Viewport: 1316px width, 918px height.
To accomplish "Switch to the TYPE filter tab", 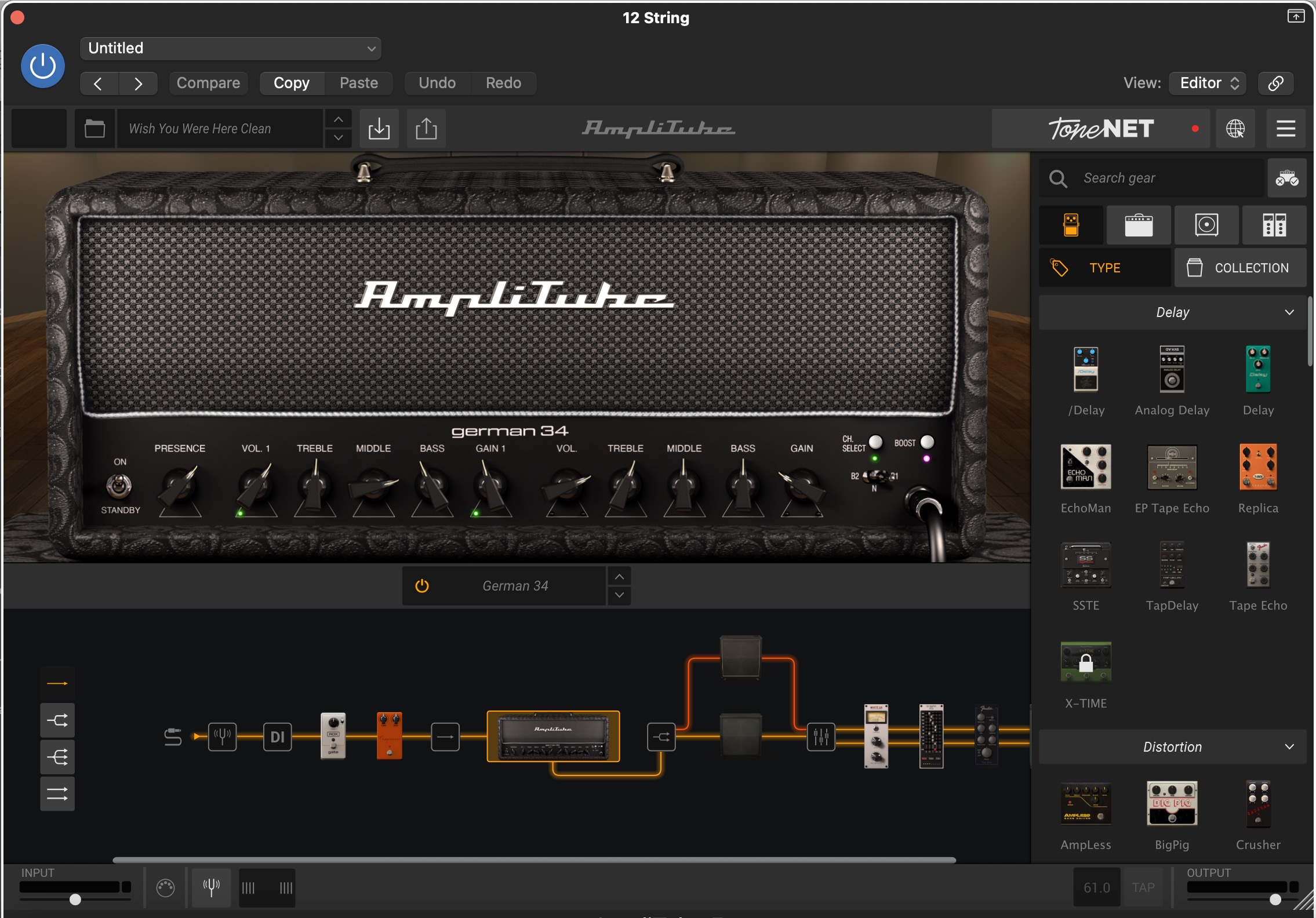I will [x=1105, y=268].
